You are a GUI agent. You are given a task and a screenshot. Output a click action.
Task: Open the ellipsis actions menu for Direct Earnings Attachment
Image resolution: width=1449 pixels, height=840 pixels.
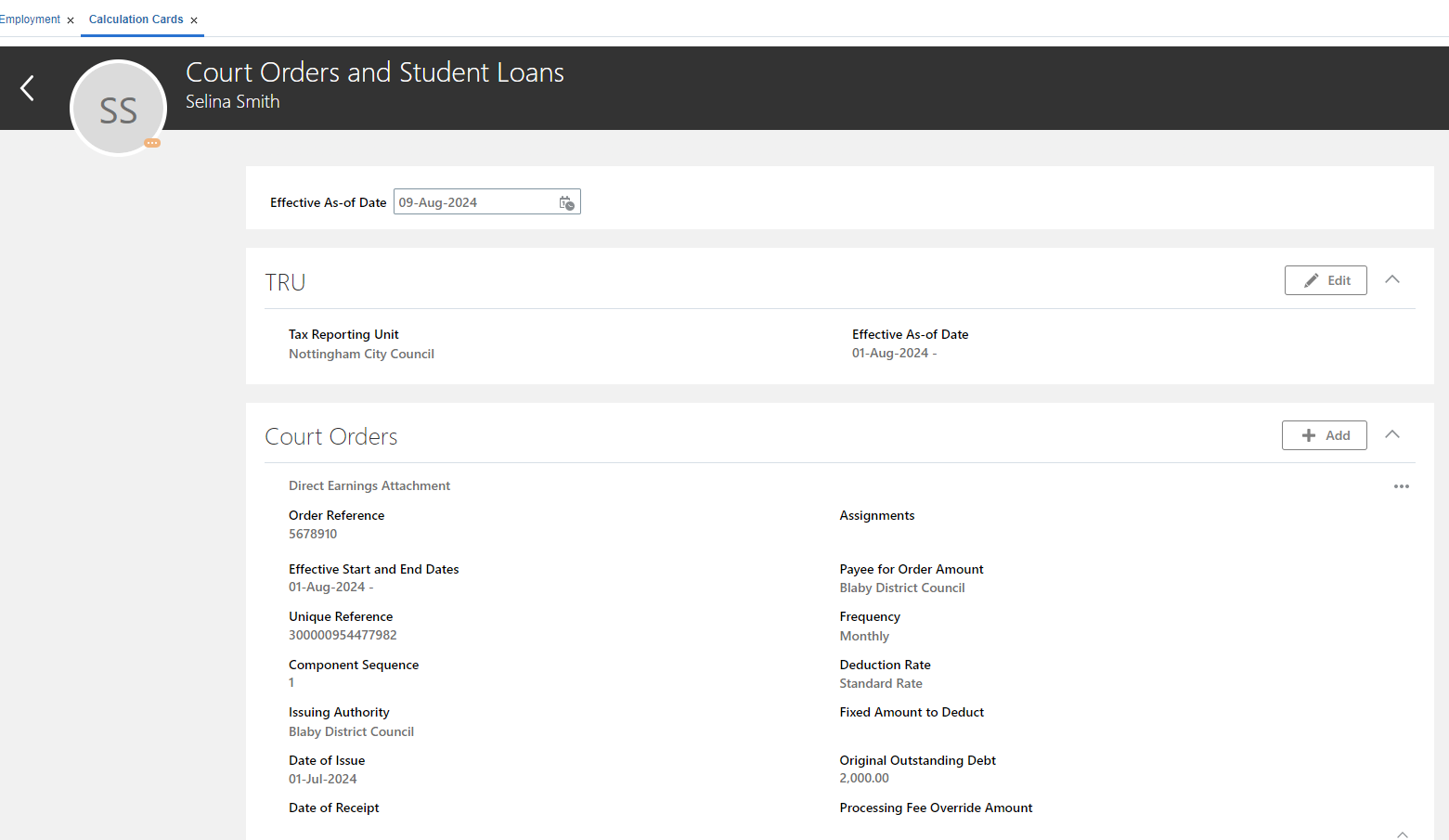click(x=1402, y=485)
